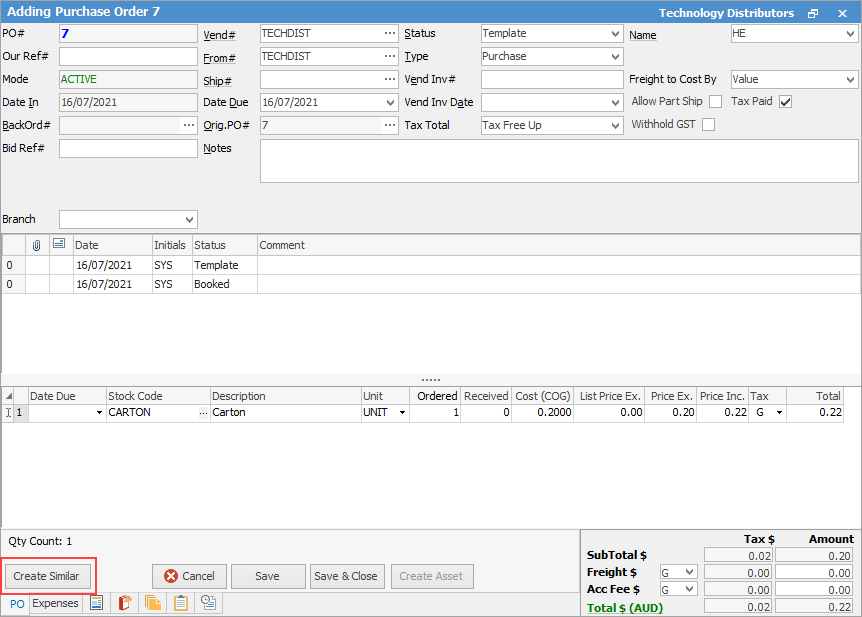The width and height of the screenshot is (862, 617).
Task: Click the Stock Code ellipsis for CARTON
Action: coord(204,413)
